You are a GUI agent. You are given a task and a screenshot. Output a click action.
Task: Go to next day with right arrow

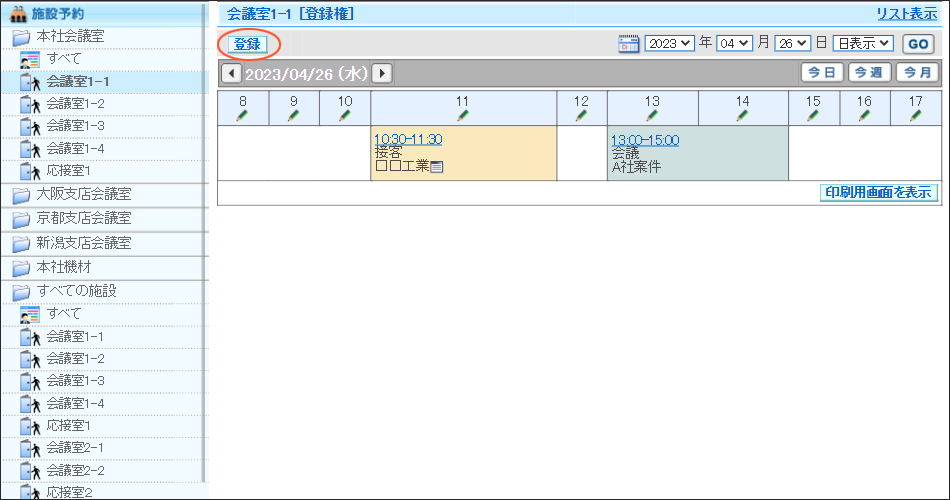pos(382,74)
